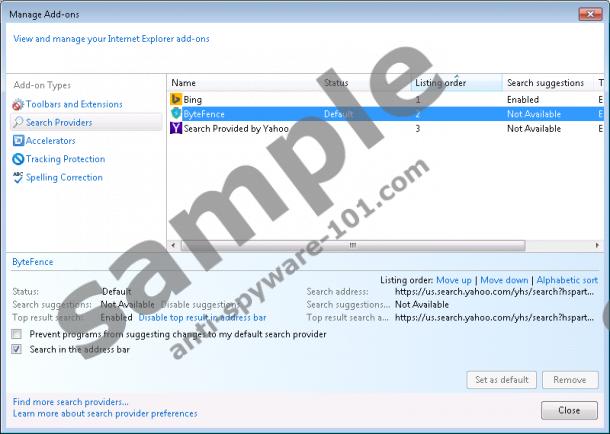The height and width of the screenshot is (434, 610).
Task: Click Alphabetic sort link
Action: [x=567, y=281]
